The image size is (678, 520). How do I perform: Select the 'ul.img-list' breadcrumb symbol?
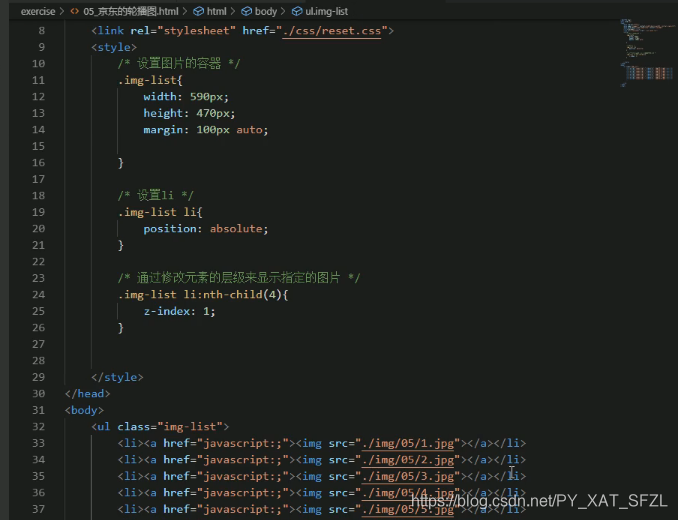click(x=326, y=12)
